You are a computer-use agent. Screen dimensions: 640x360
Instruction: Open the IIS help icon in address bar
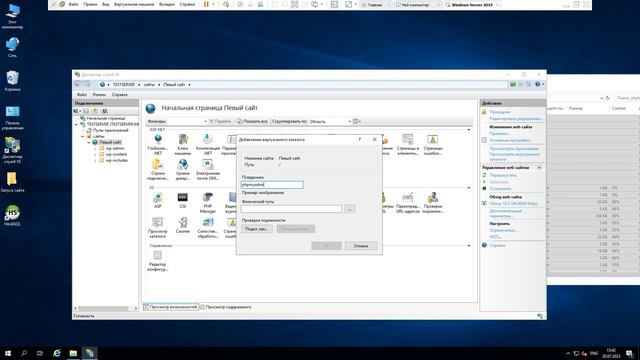point(538,84)
